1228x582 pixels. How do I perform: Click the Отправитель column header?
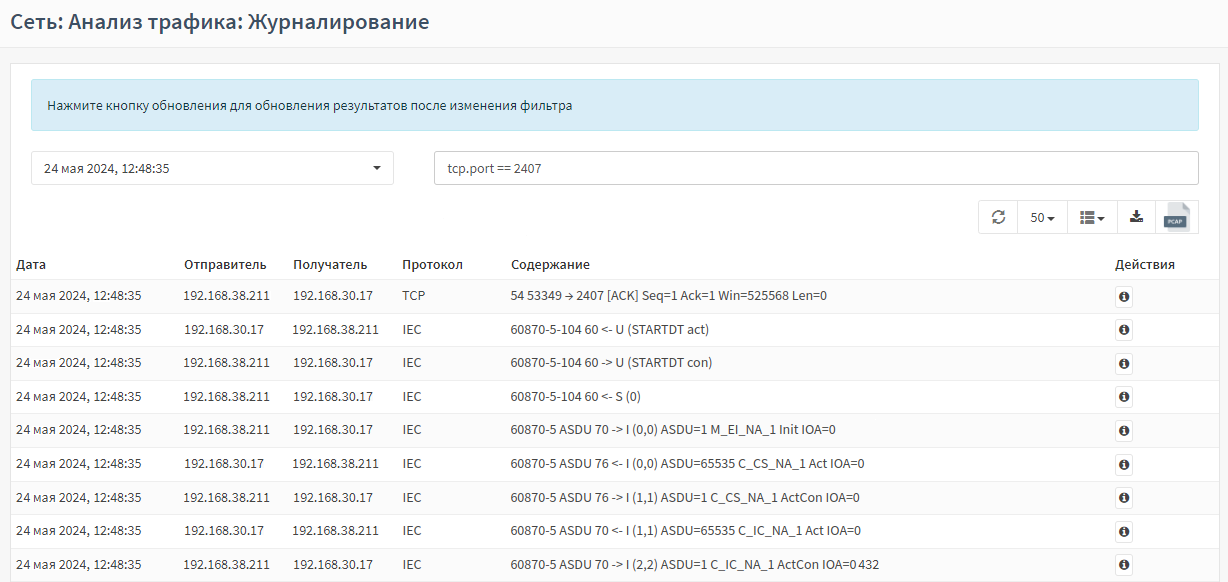click(x=225, y=265)
